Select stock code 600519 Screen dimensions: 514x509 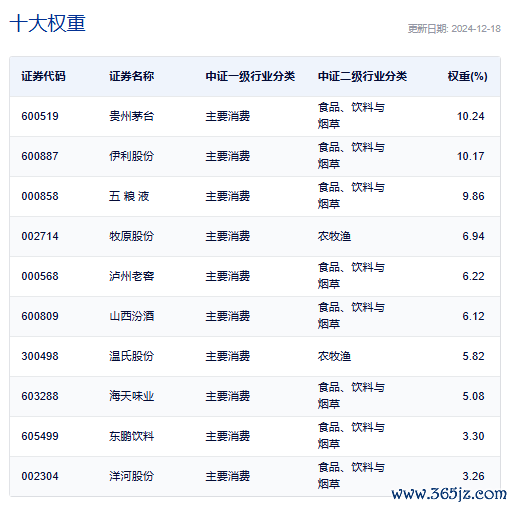click(40, 116)
